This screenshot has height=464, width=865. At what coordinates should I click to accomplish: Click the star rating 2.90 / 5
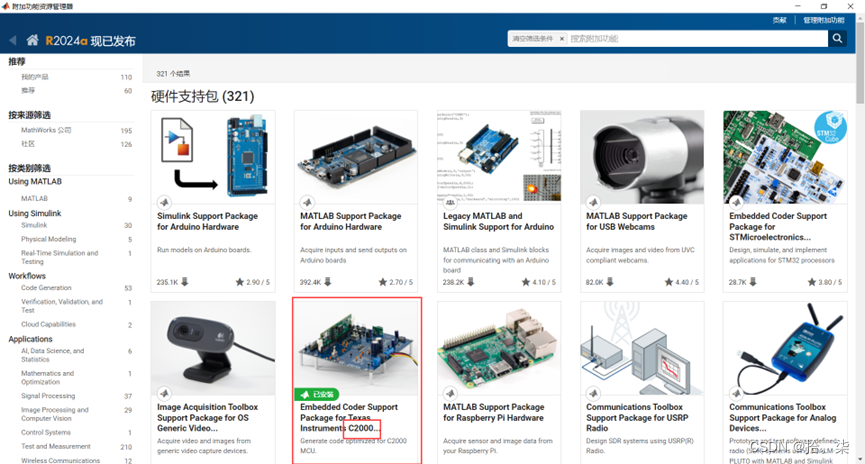pos(253,282)
